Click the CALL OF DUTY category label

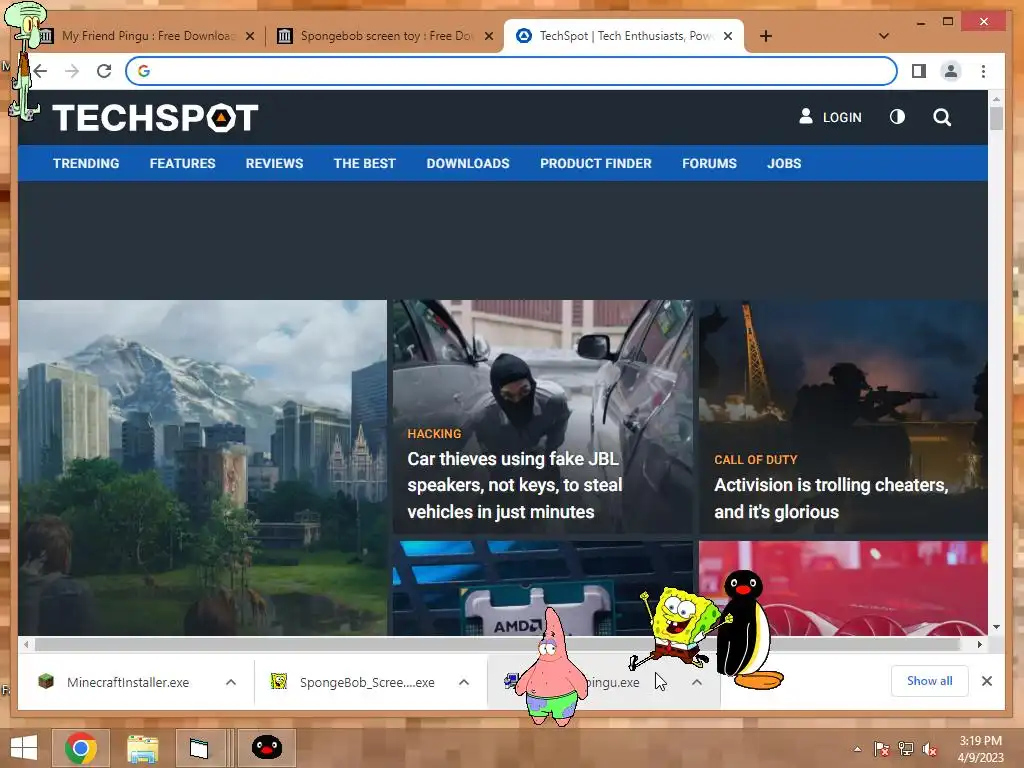[x=756, y=460]
